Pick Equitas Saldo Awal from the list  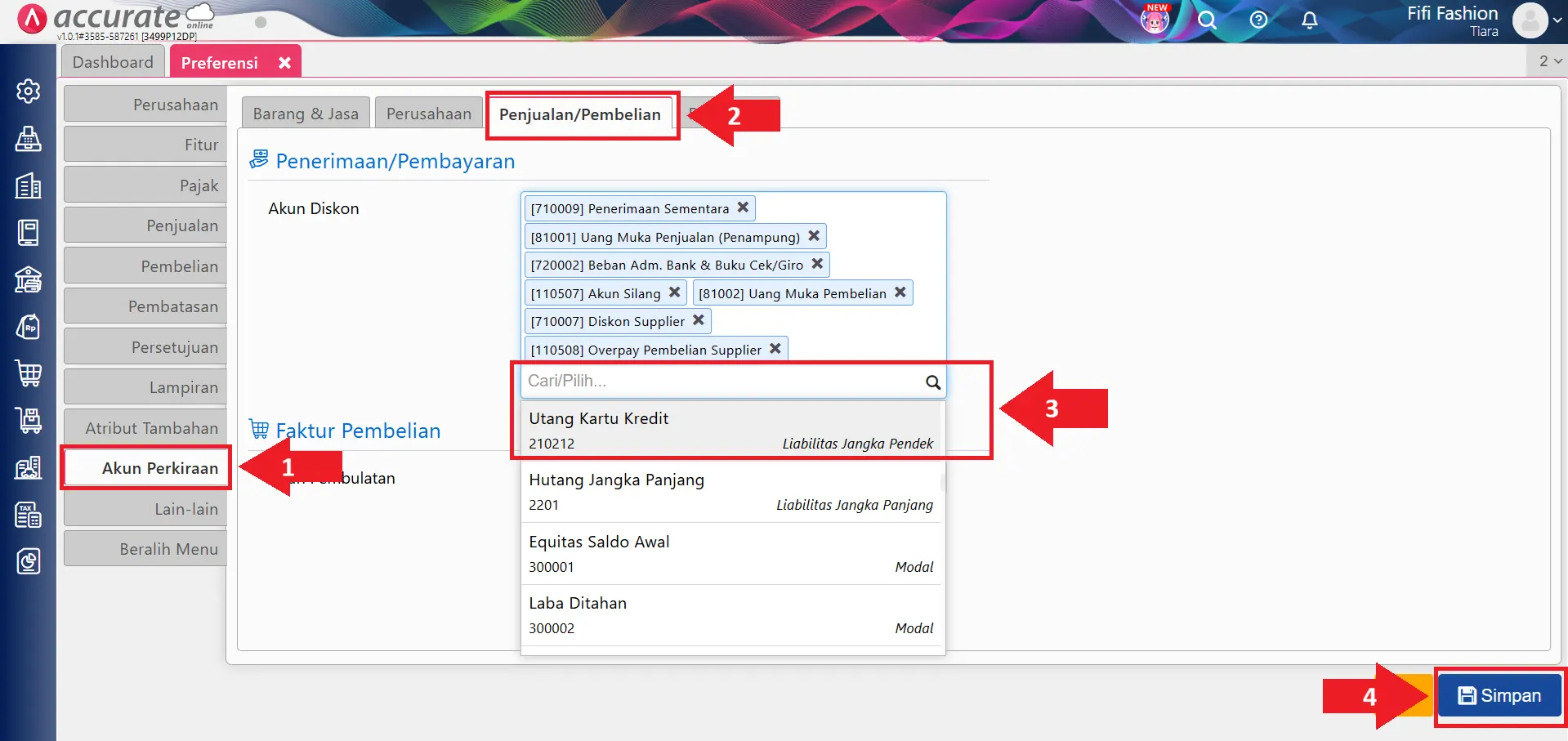pyautogui.click(x=730, y=553)
